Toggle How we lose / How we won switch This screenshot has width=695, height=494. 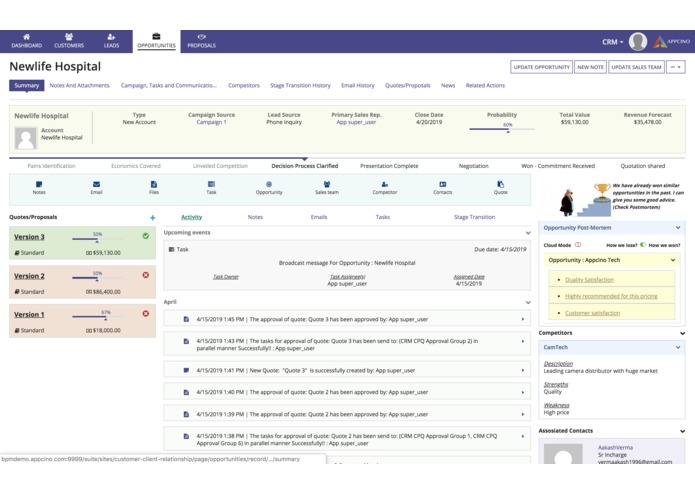coord(643,245)
